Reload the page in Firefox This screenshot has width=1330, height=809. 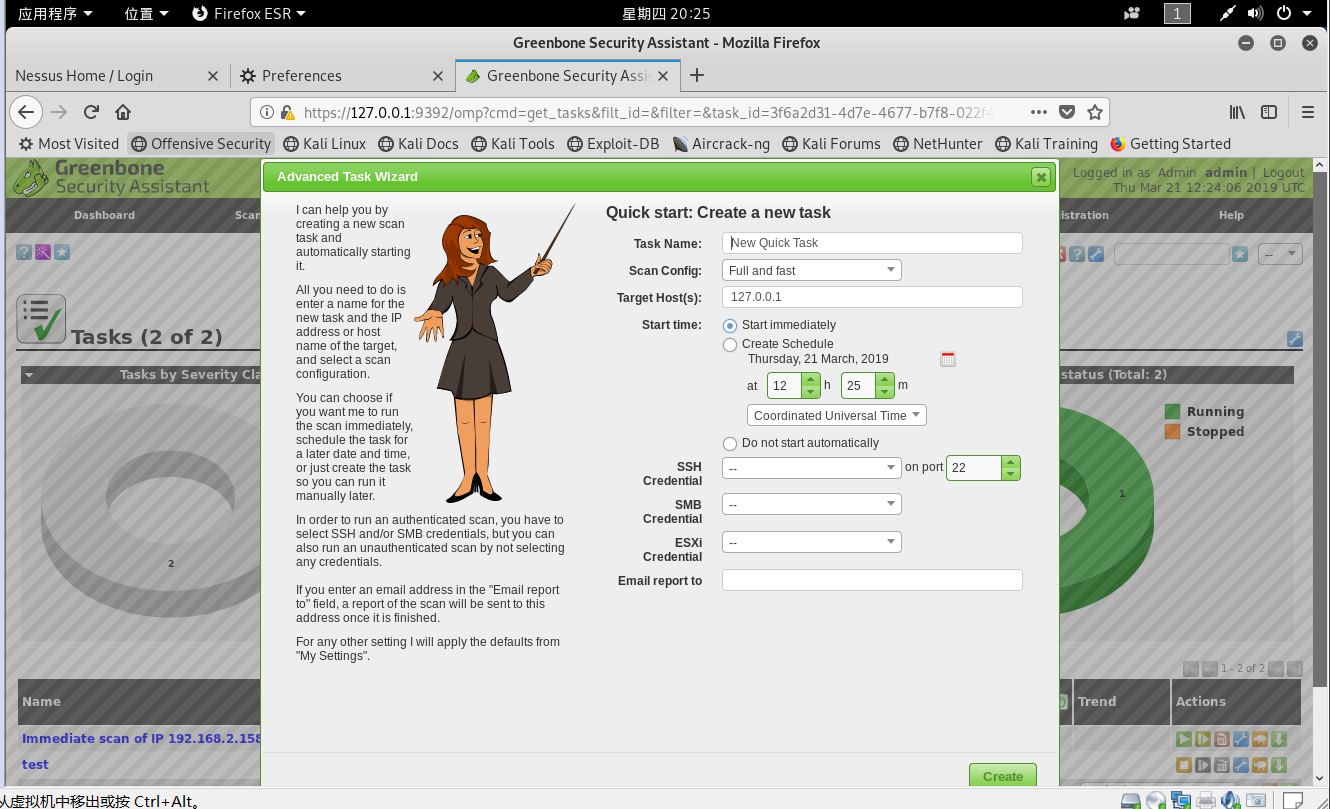[x=91, y=112]
